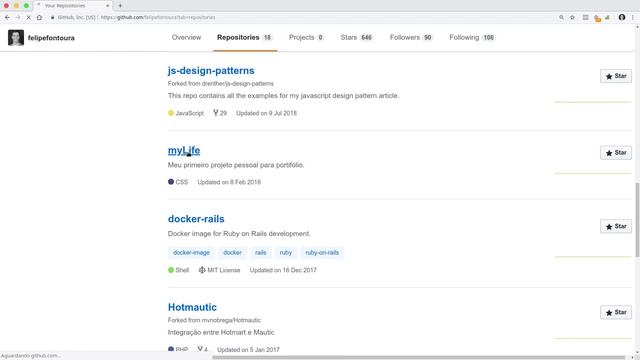Click the docker-image topic tag

(x=191, y=253)
